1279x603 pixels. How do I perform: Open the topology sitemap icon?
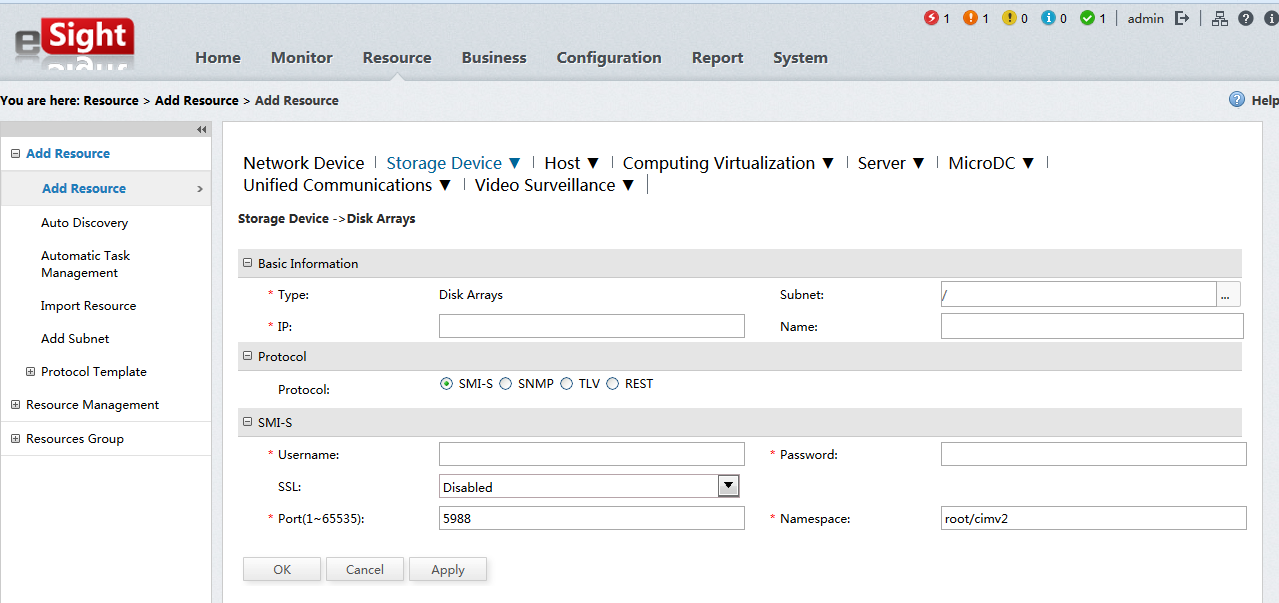point(1219,18)
